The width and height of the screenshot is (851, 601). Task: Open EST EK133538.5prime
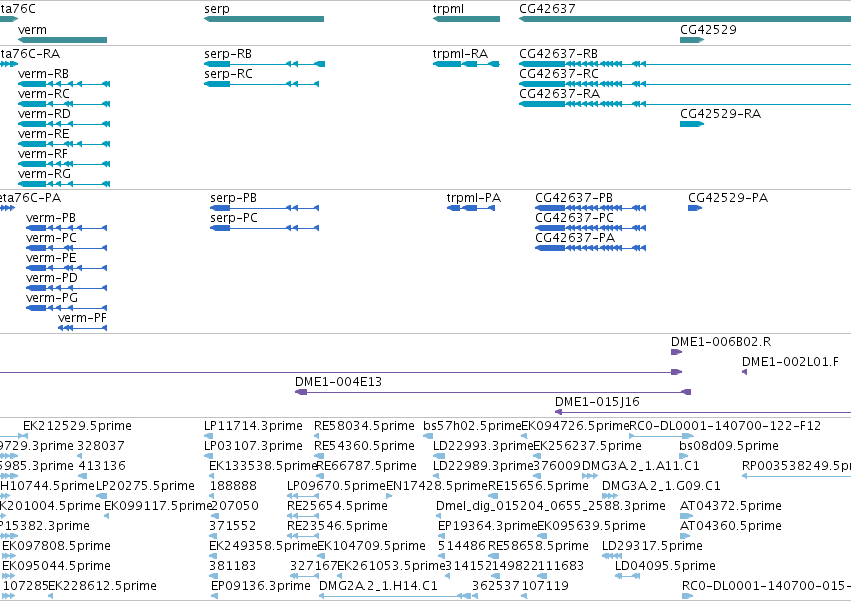point(263,466)
